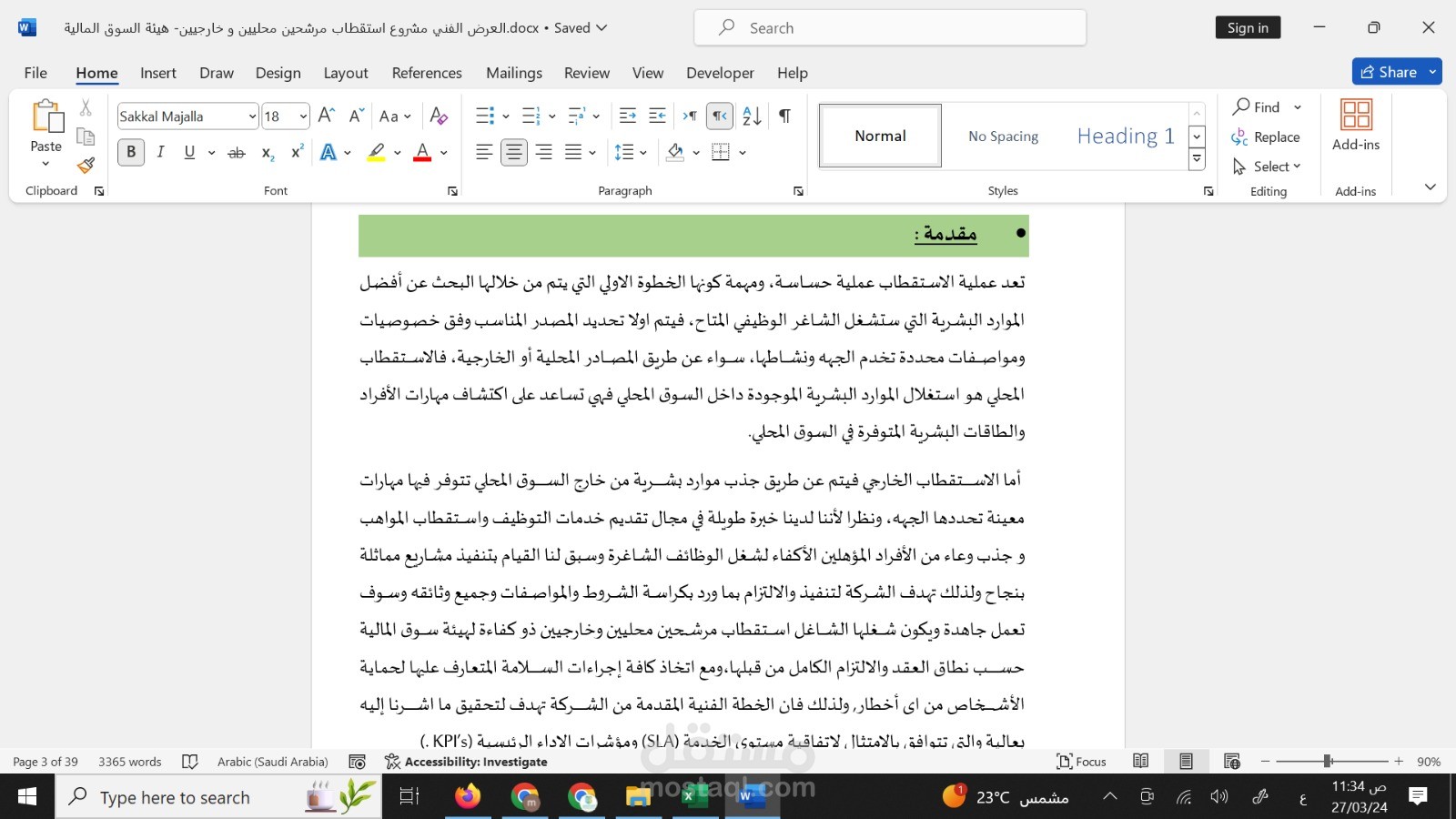
Task: Open the font name dropdown
Action: point(252,116)
